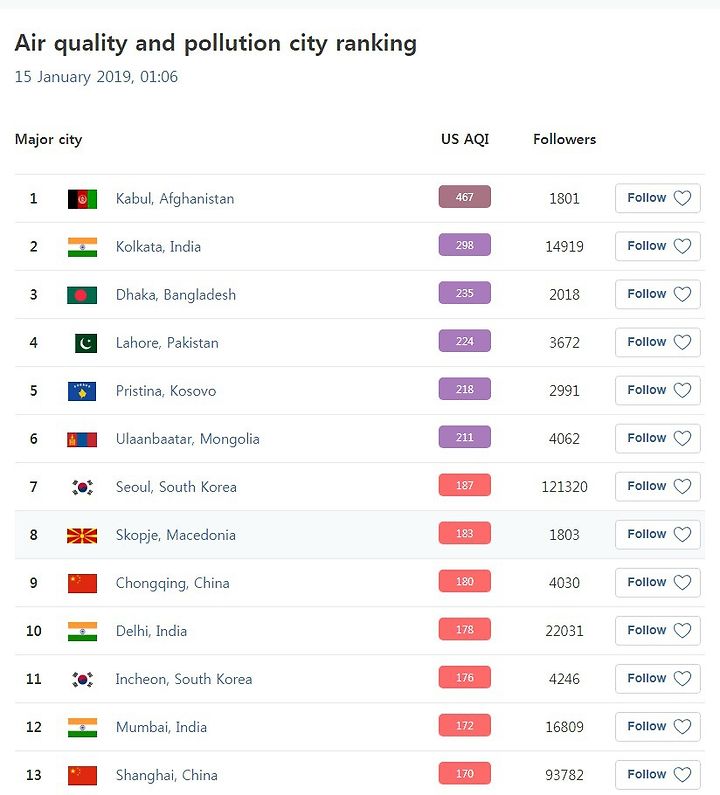
Task: Follow Delhi, India
Action: [x=658, y=631]
